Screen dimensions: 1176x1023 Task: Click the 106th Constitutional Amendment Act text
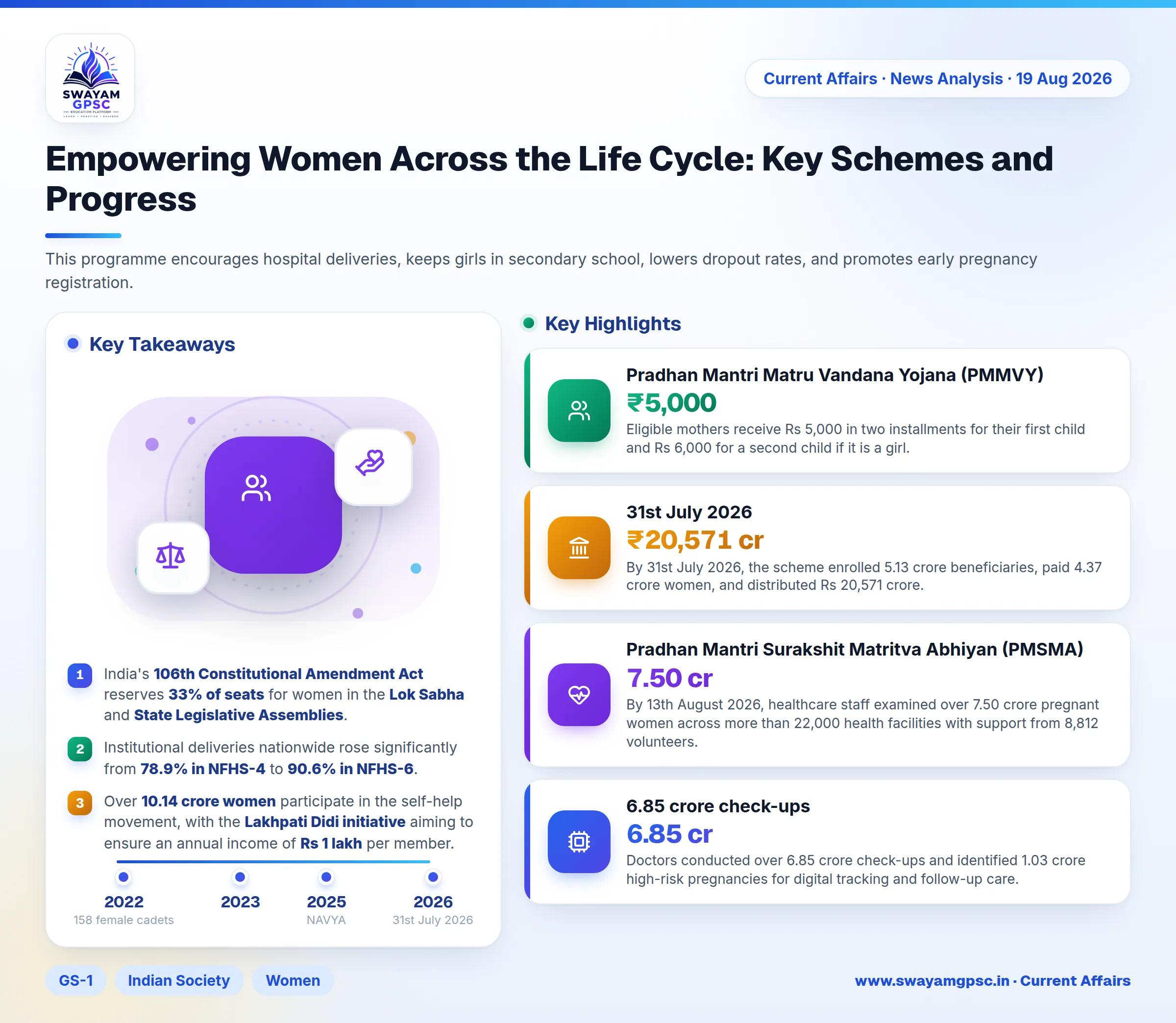tap(288, 674)
